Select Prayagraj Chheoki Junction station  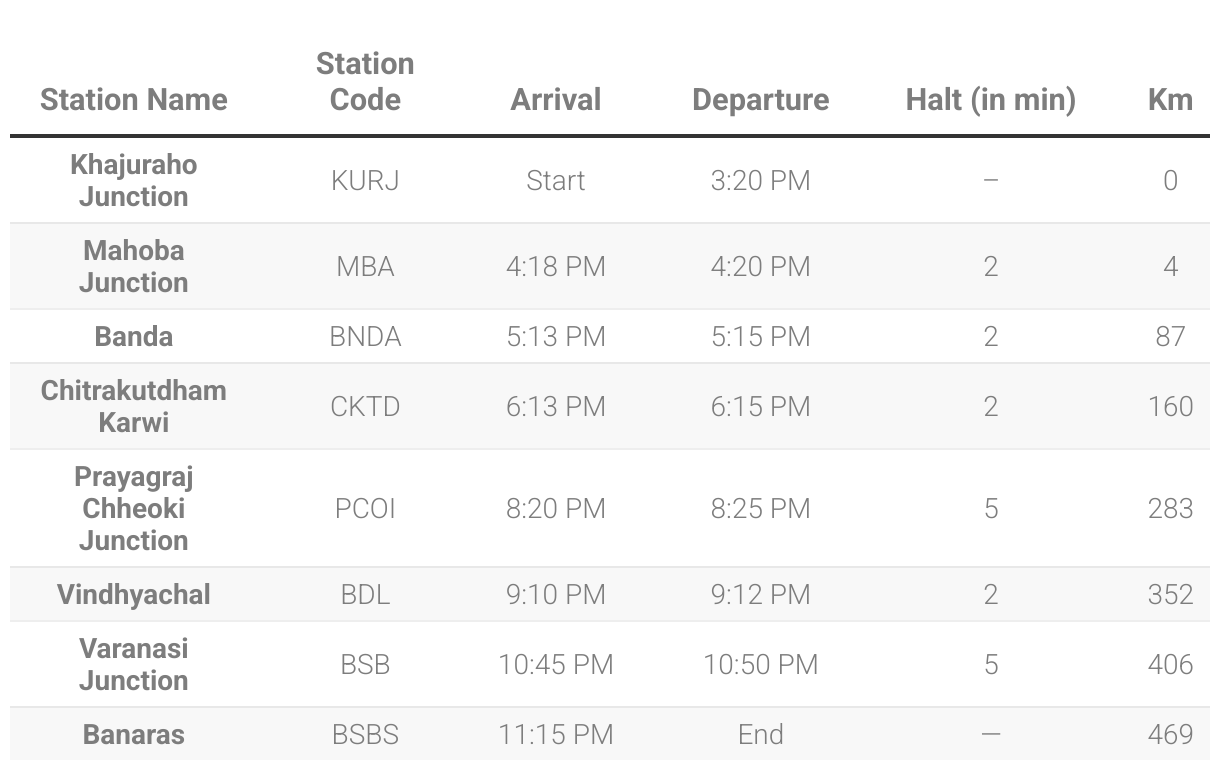(134, 509)
